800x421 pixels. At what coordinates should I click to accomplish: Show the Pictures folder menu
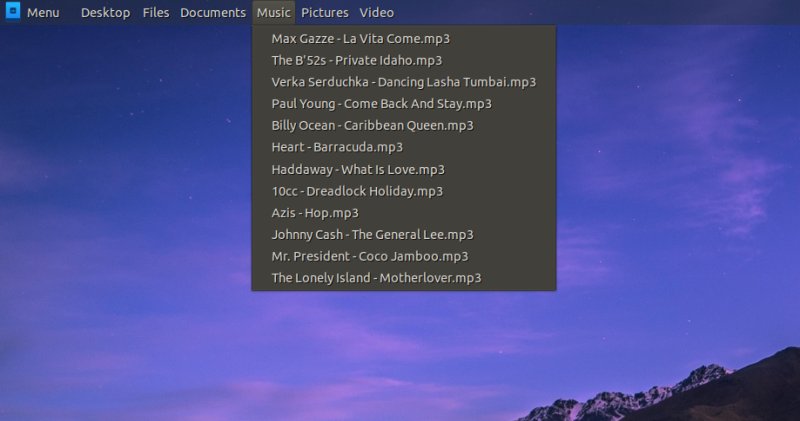pyautogui.click(x=325, y=13)
